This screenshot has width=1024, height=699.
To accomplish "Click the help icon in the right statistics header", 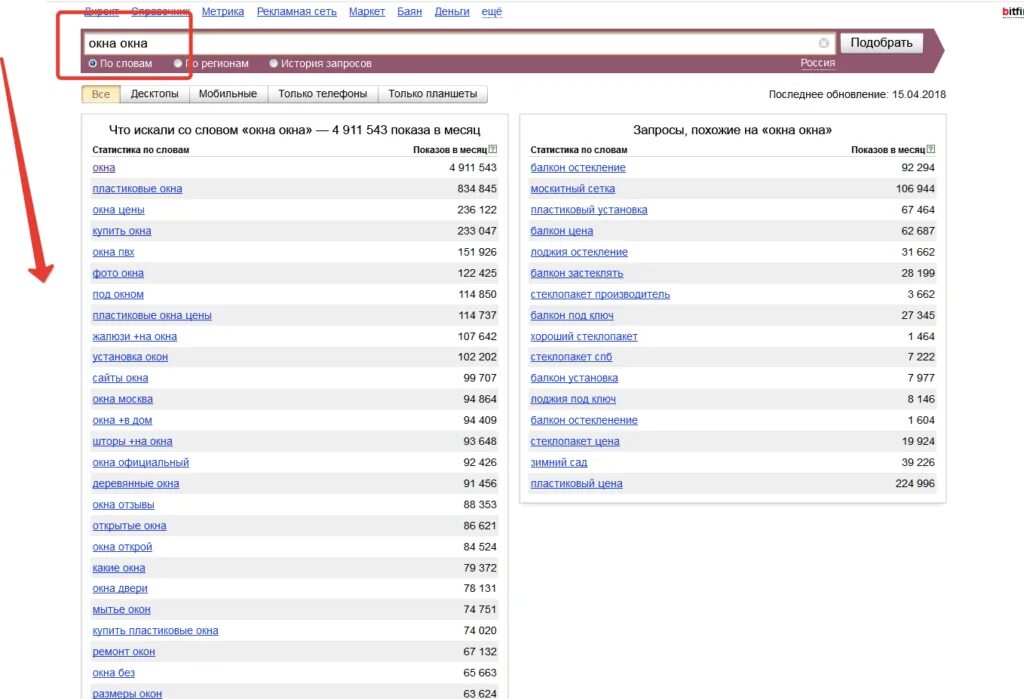I will point(931,149).
